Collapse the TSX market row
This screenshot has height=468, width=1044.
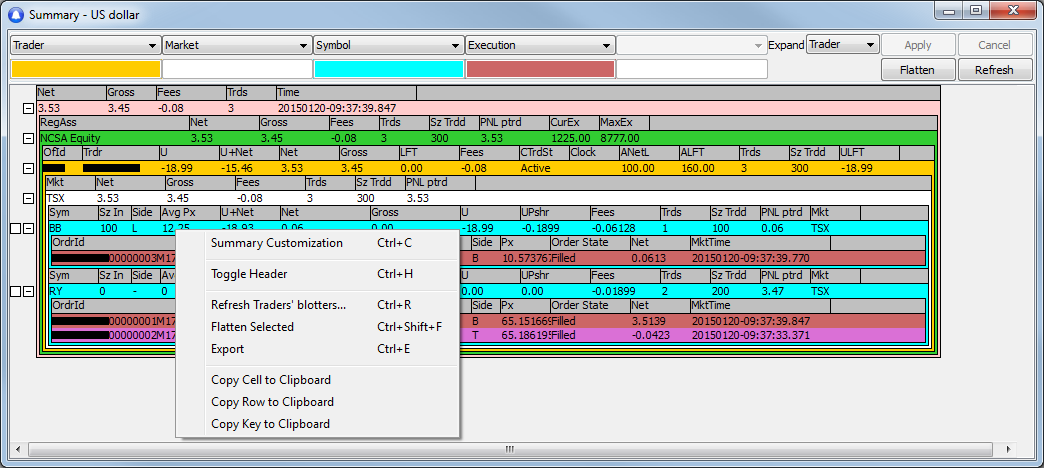click(x=28, y=199)
